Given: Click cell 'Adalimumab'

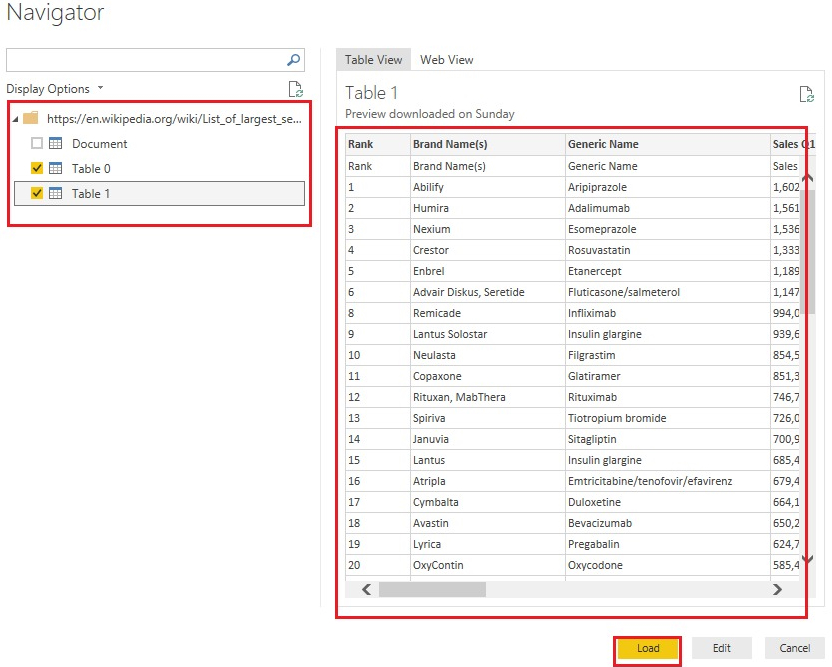Looking at the screenshot, I should tap(668, 208).
